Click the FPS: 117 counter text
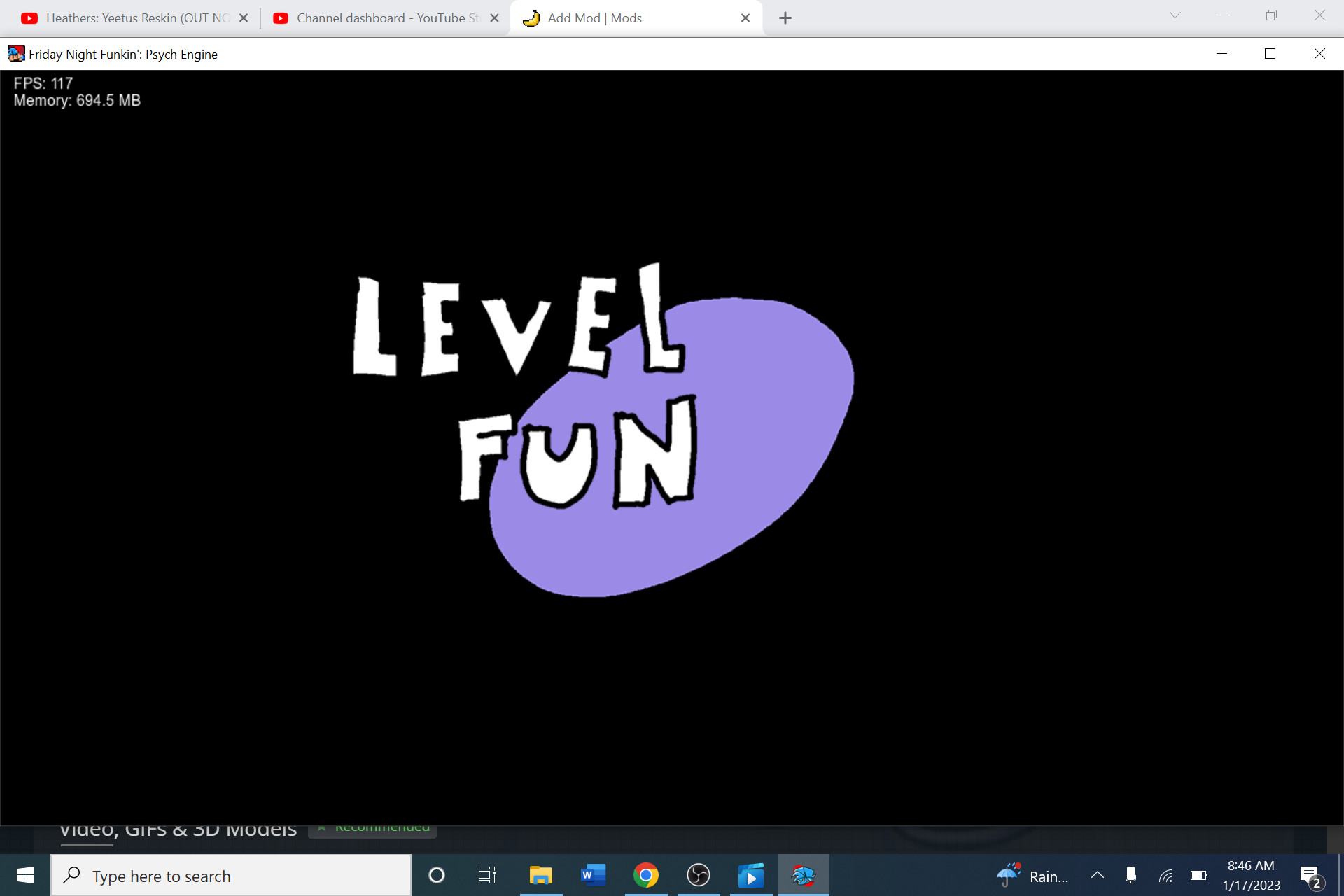The image size is (1344, 896). pos(43,83)
